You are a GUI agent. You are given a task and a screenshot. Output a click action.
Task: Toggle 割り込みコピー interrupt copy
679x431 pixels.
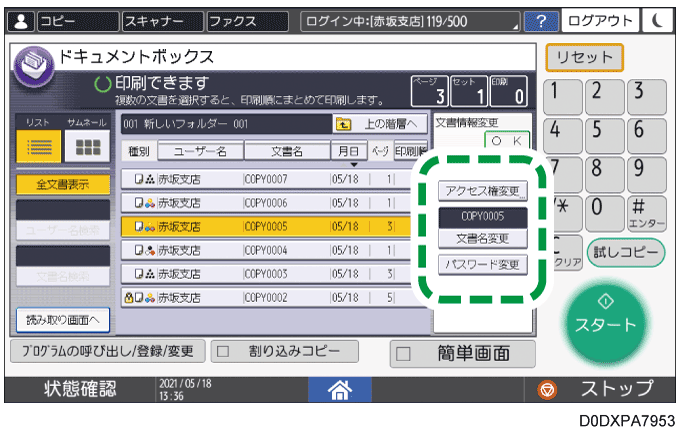pos(285,351)
